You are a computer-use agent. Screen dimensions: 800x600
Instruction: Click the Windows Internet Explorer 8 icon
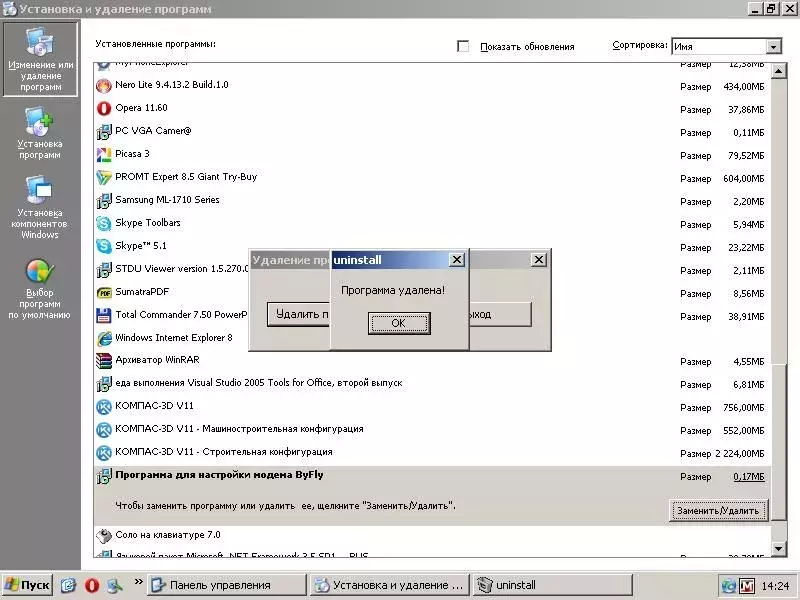click(104, 338)
